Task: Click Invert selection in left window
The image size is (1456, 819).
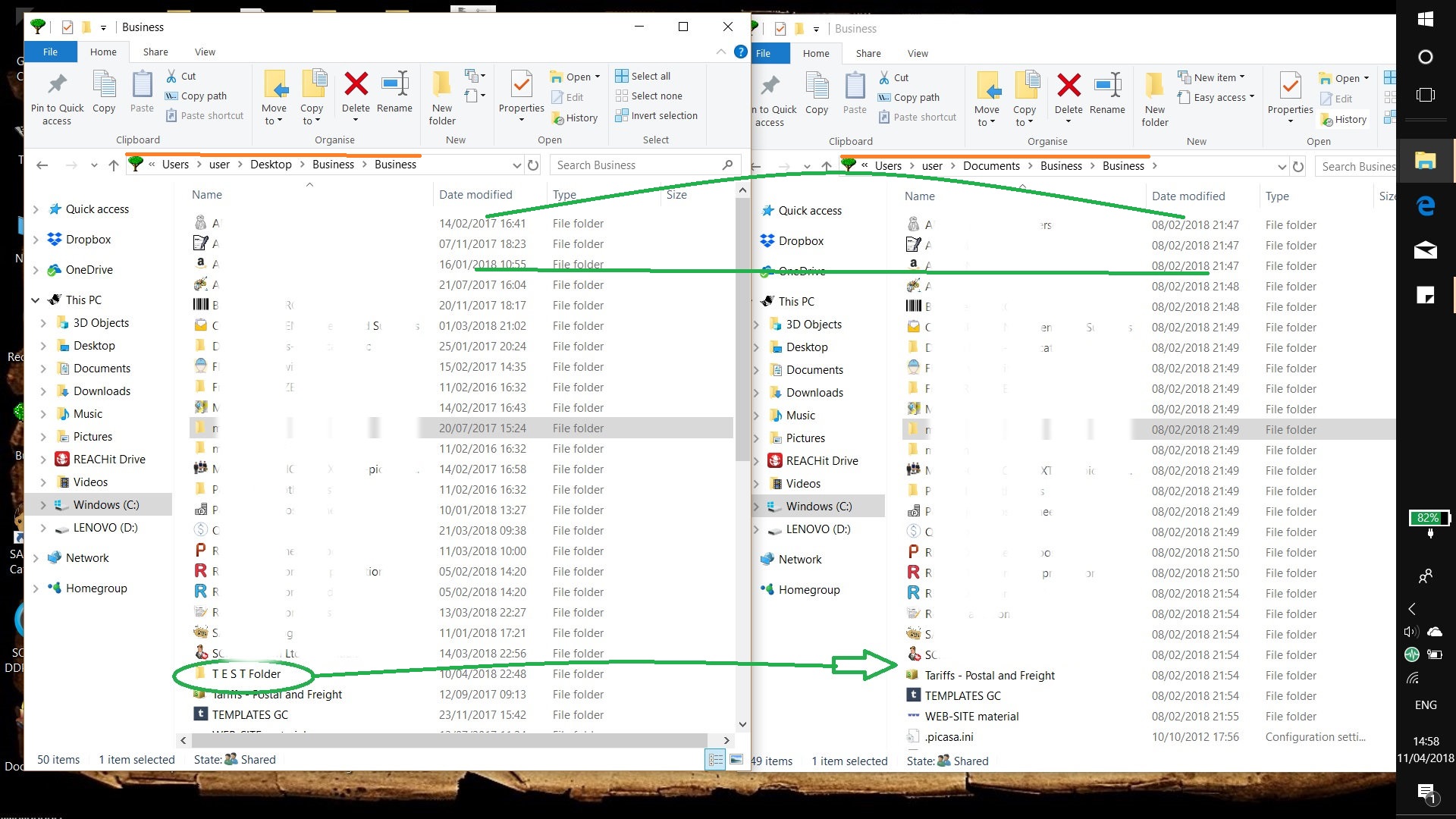Action: click(x=657, y=115)
